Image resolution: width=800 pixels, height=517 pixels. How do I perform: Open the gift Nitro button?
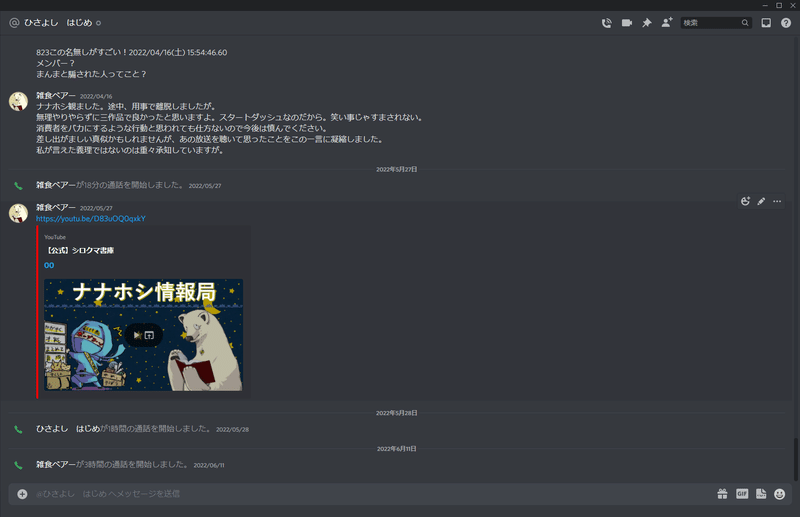[x=722, y=494]
